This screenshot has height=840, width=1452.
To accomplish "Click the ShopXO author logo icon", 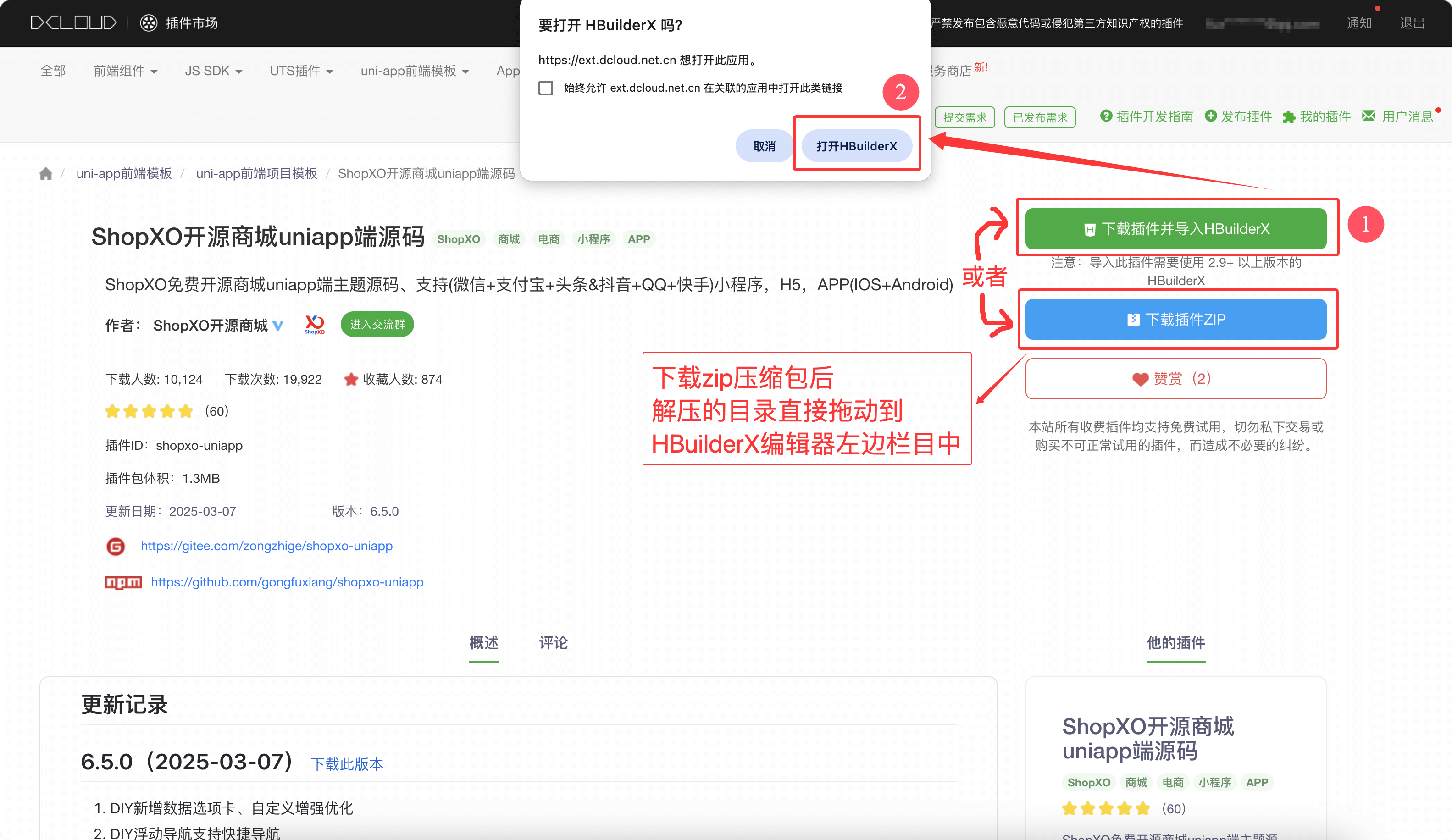I will coord(315,324).
